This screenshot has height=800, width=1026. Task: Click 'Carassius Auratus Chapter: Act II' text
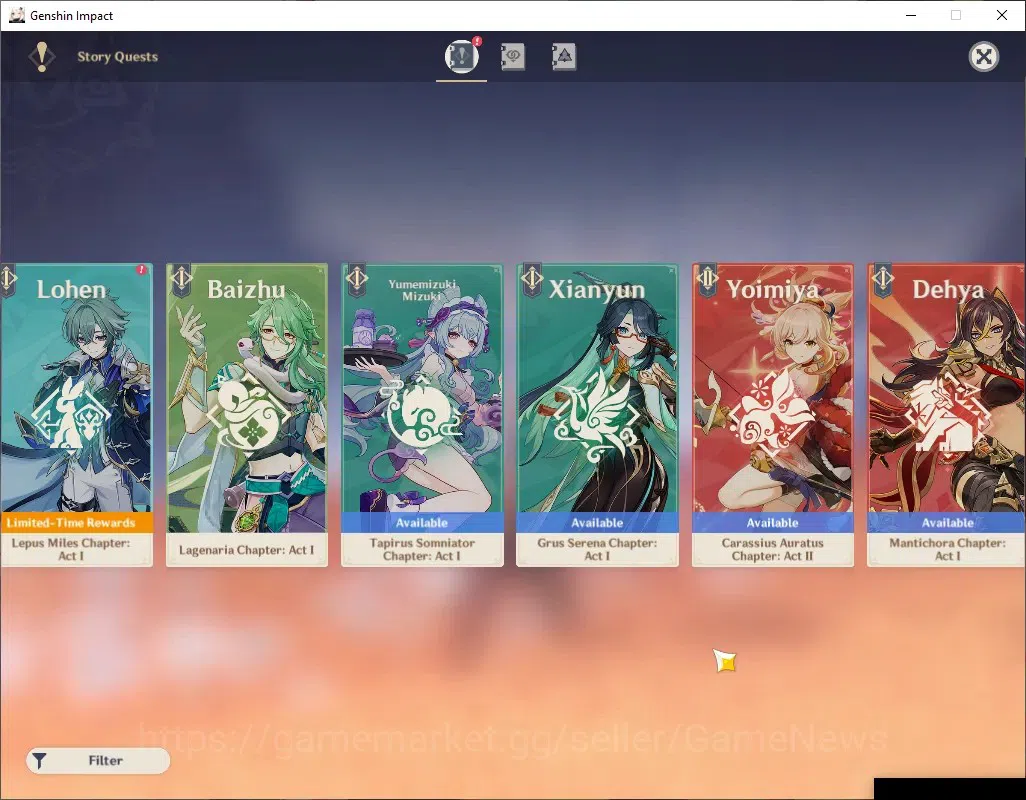click(x=773, y=549)
